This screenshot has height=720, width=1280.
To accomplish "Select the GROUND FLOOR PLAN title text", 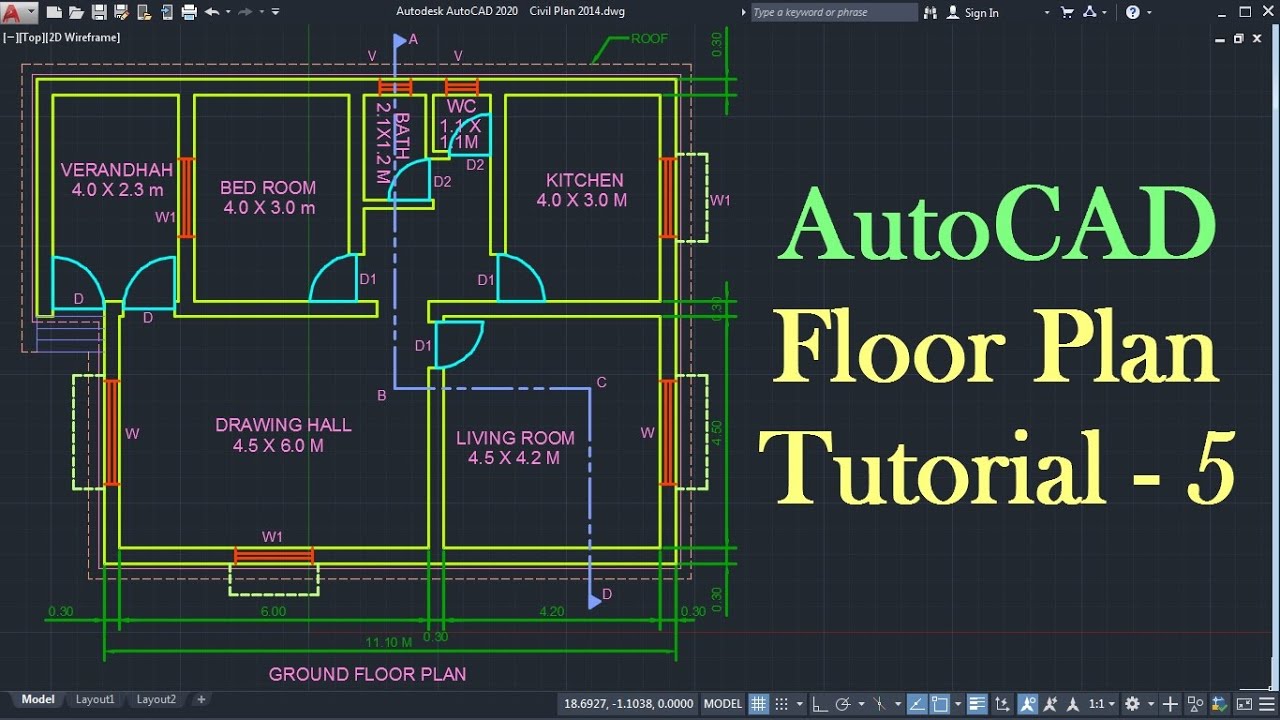I will coord(367,674).
